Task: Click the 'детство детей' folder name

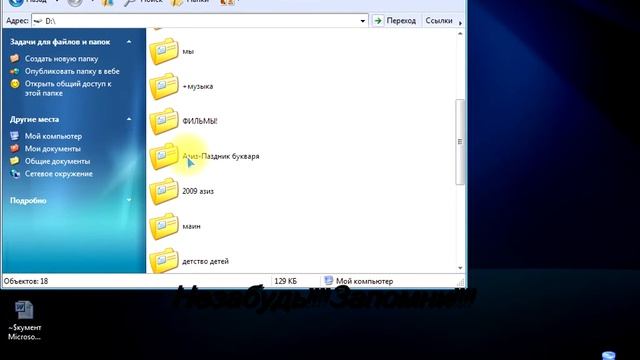Action: (x=205, y=261)
